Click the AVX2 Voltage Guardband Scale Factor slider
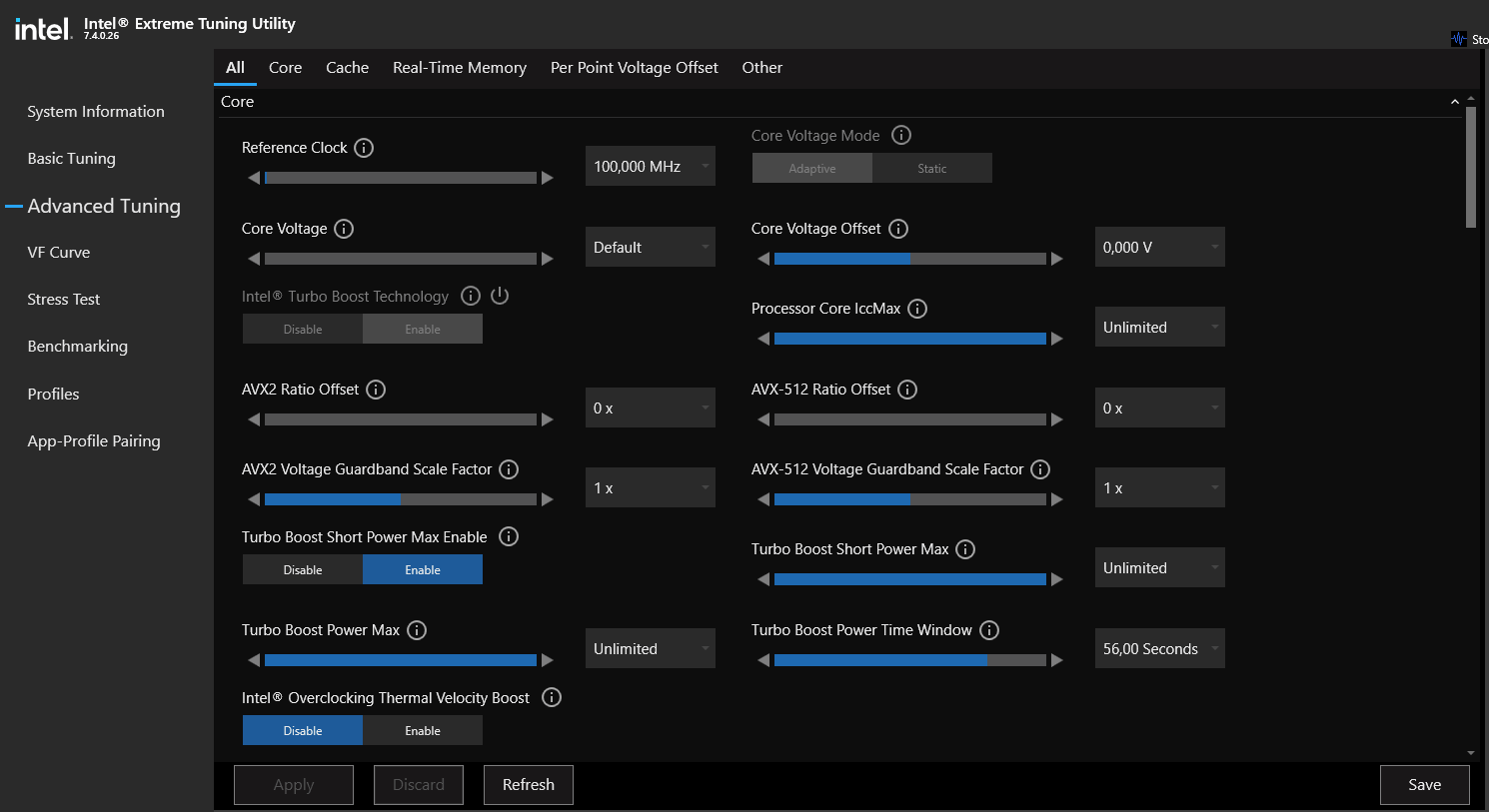The height and width of the screenshot is (812, 1489). 401,499
